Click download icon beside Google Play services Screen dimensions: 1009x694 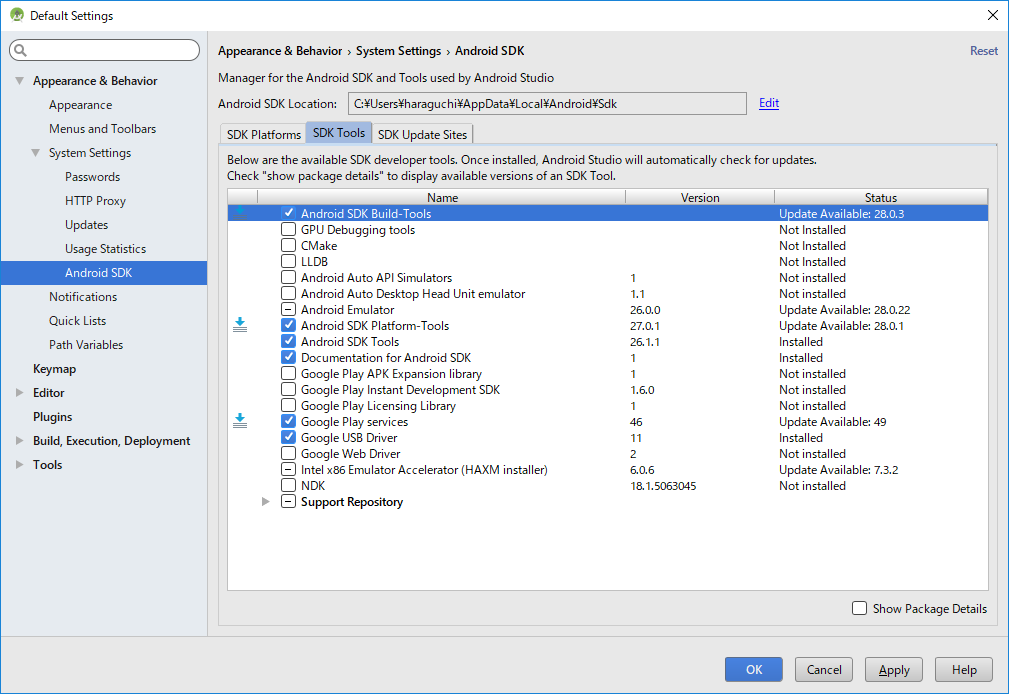pos(240,421)
